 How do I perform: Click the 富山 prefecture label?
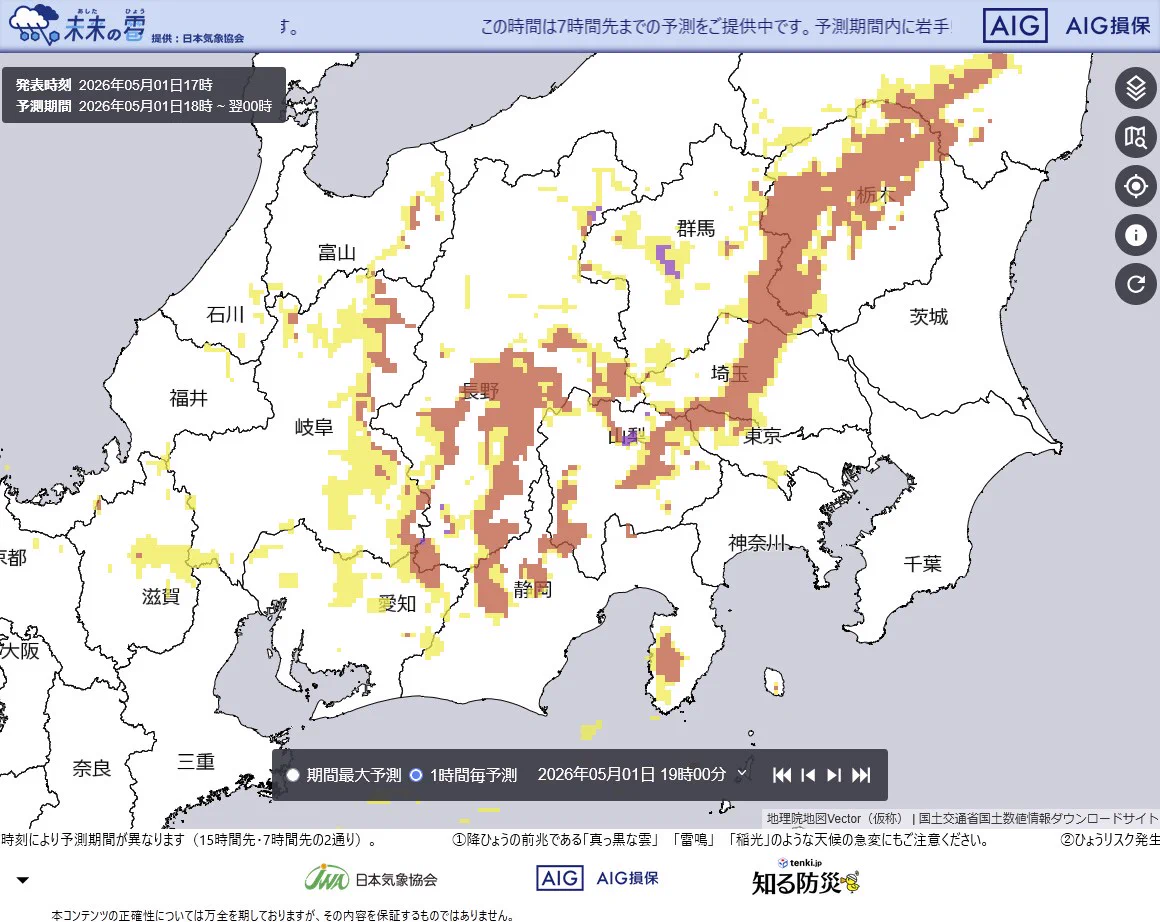pos(337,253)
